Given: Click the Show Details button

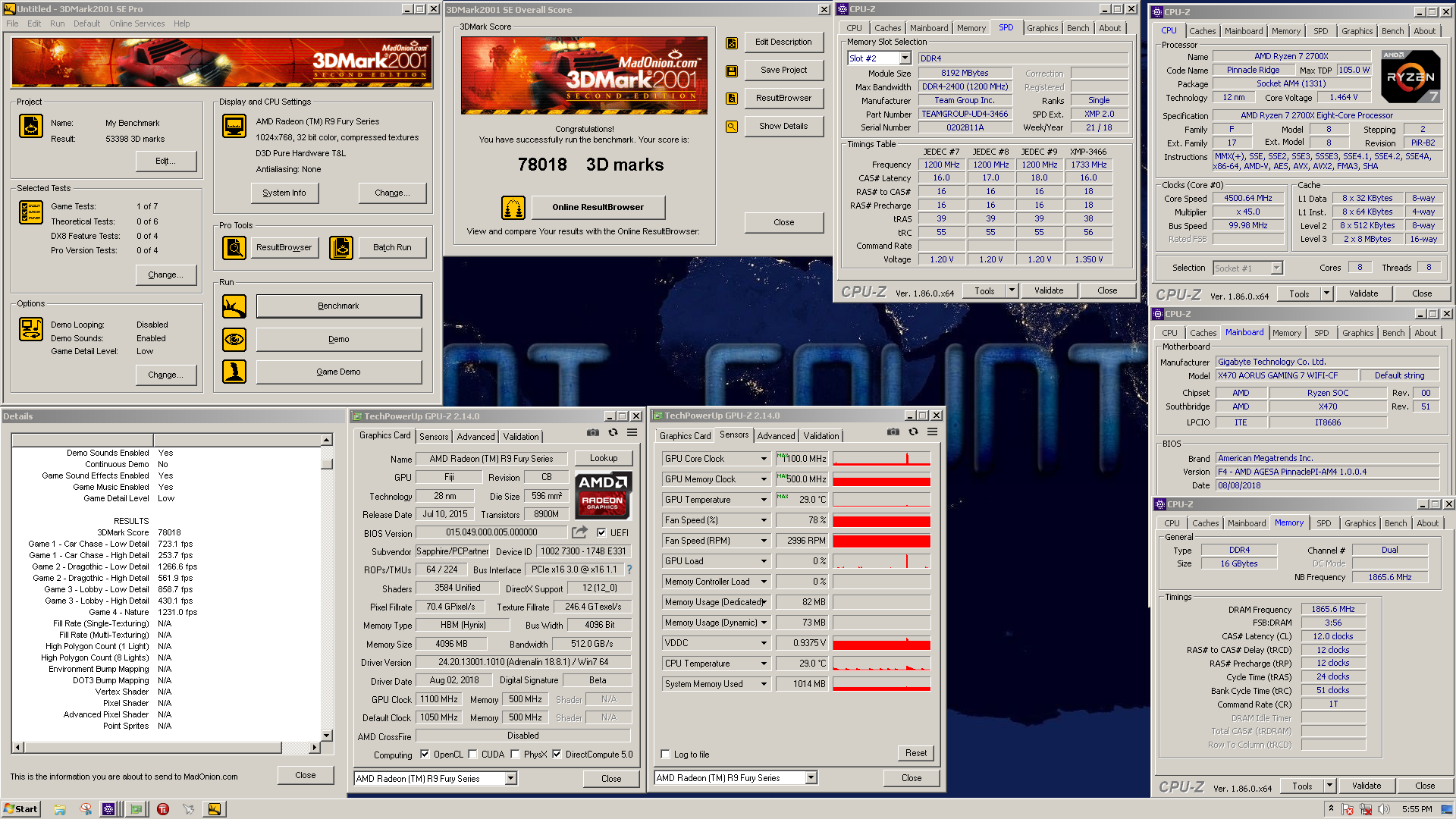Looking at the screenshot, I should pos(783,127).
